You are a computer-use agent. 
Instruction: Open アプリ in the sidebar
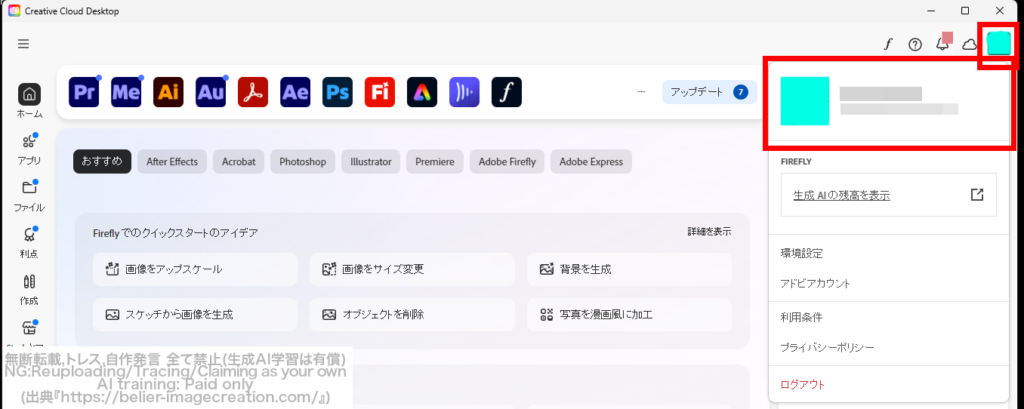pos(29,148)
